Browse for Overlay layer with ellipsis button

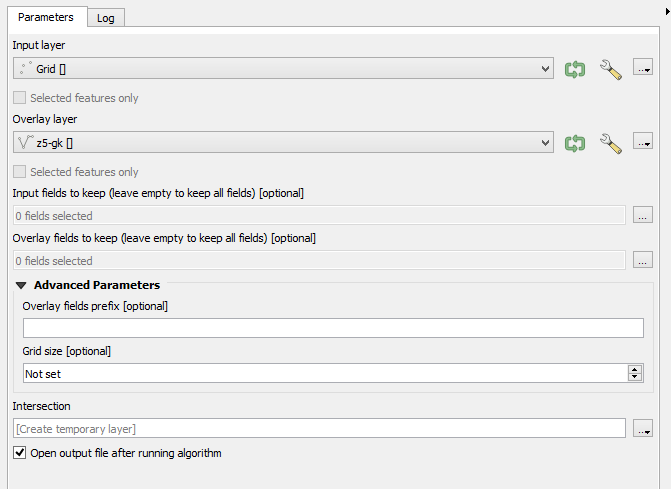click(643, 143)
